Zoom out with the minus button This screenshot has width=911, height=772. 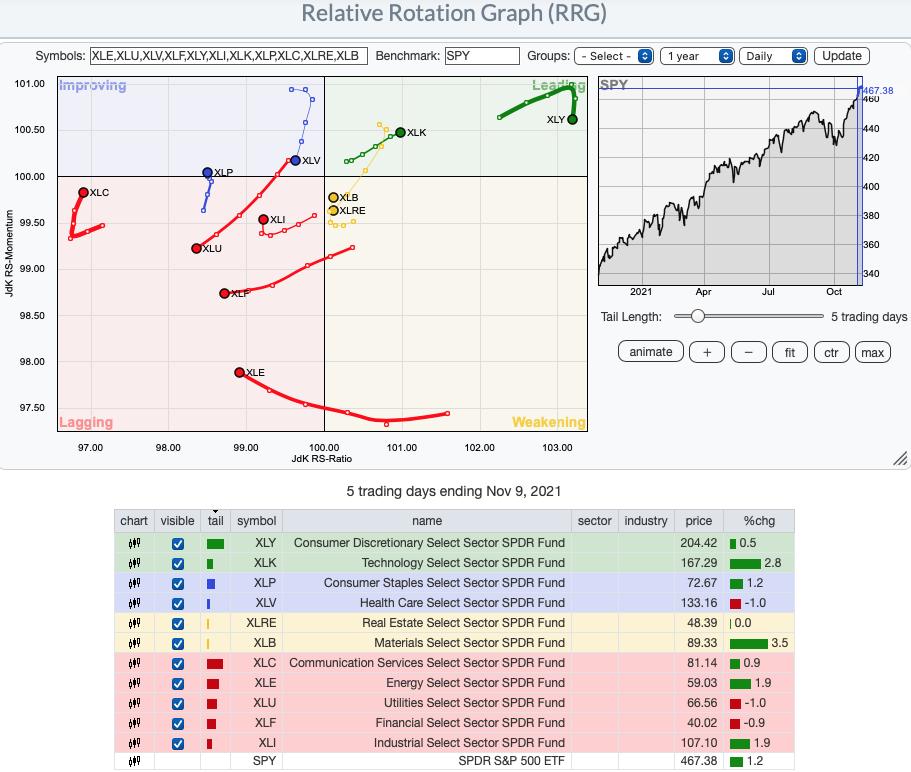pyautogui.click(x=748, y=352)
